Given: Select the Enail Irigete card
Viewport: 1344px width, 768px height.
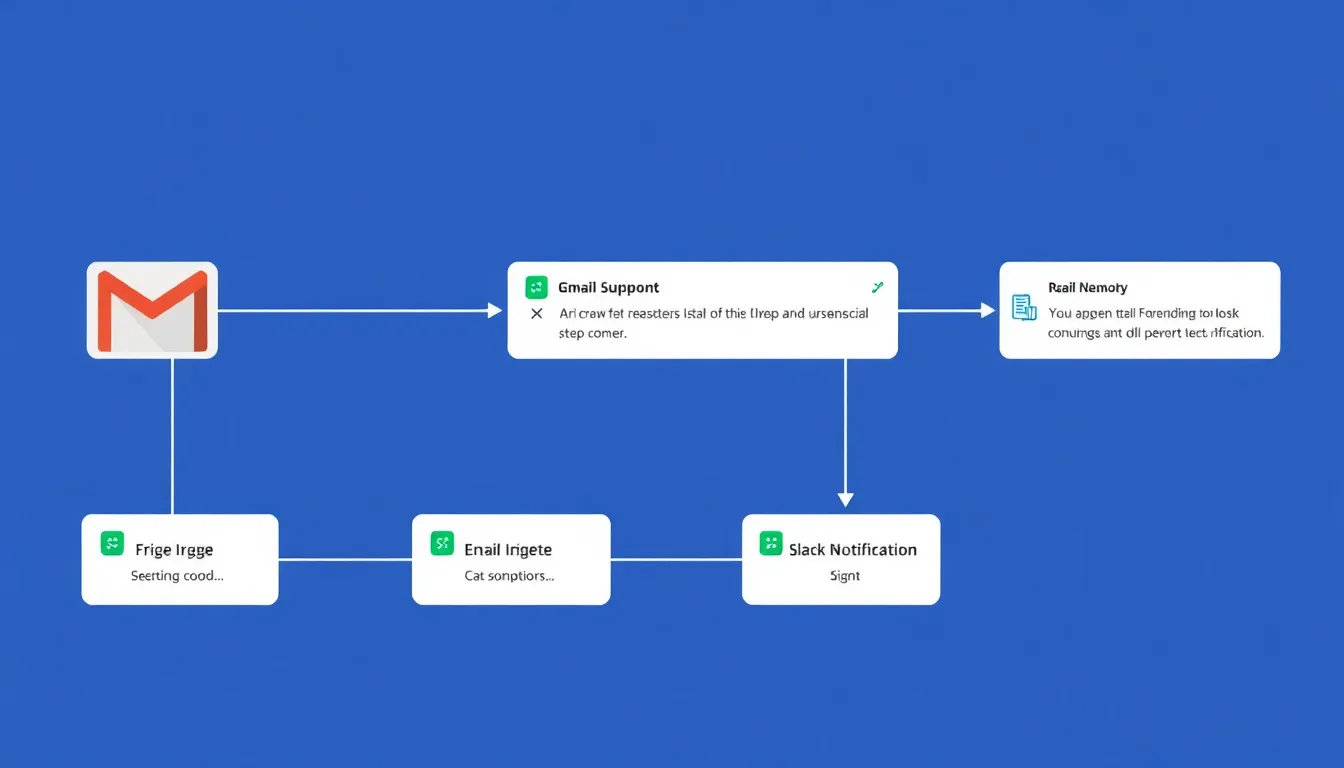Looking at the screenshot, I should pyautogui.click(x=510, y=558).
